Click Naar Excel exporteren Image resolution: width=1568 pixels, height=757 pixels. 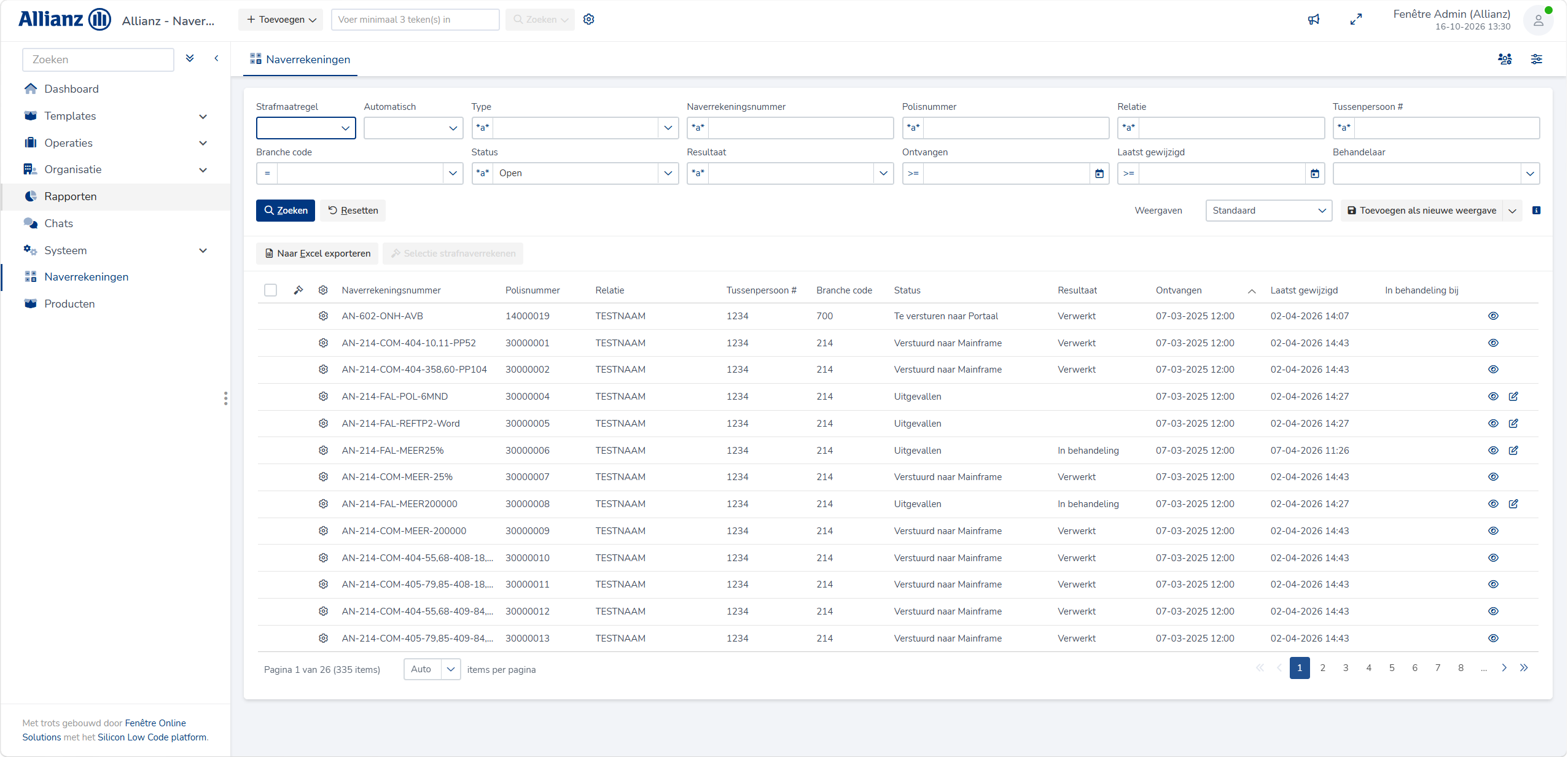coord(317,254)
